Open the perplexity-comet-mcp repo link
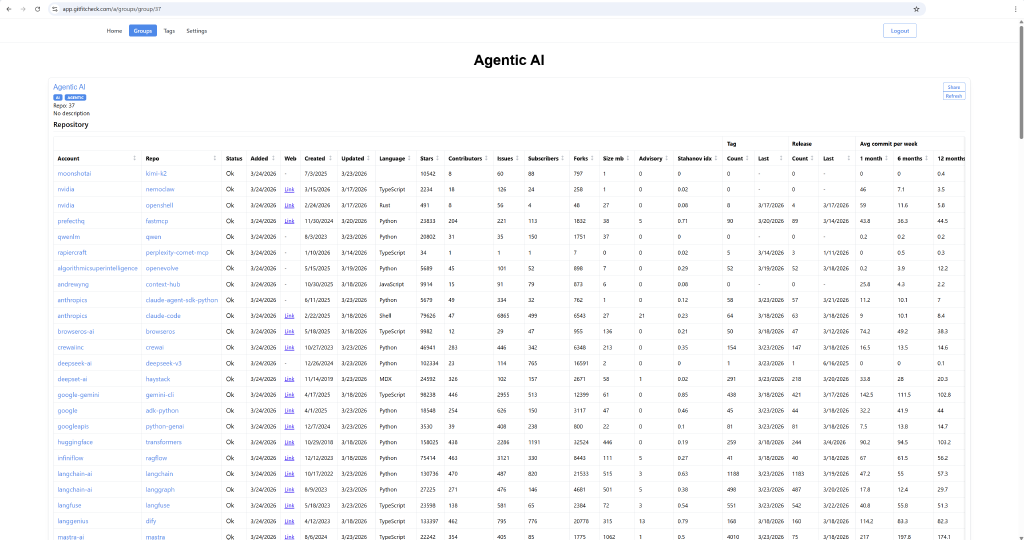 (177, 253)
